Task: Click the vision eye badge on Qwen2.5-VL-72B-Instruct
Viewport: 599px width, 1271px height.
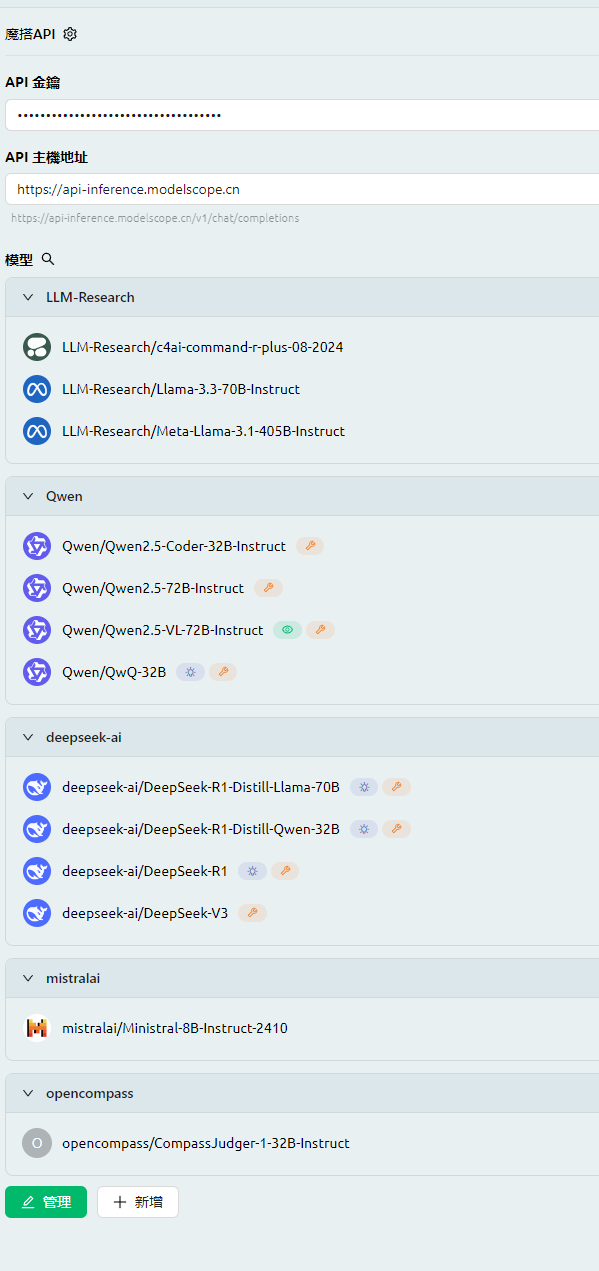Action: coord(287,630)
